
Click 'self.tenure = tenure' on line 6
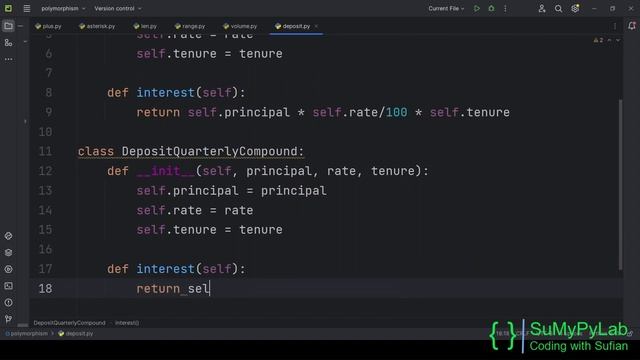[x=209, y=53]
